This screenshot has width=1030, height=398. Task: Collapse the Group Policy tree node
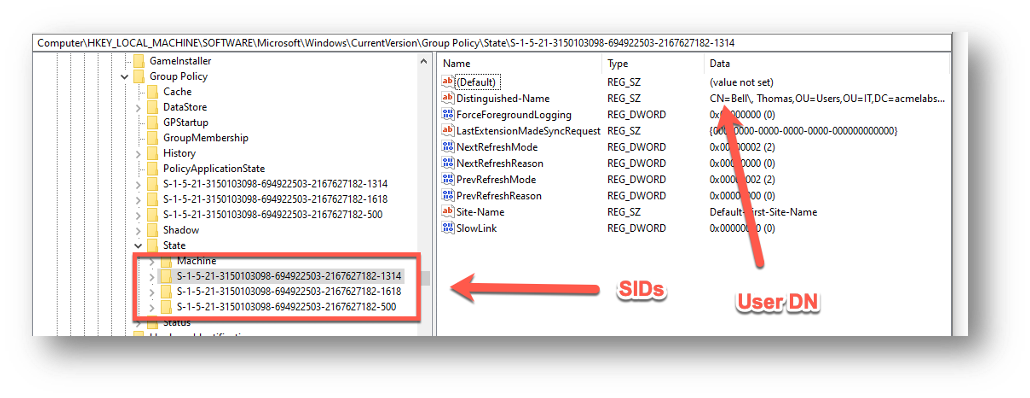pyautogui.click(x=124, y=77)
